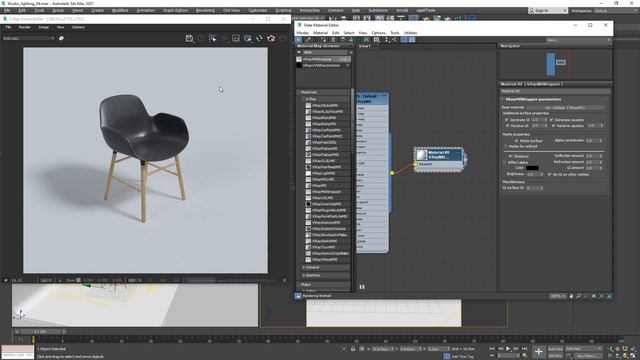
Task: Open the Render menu in V-Ray Frame Buffer
Action: 25,27
